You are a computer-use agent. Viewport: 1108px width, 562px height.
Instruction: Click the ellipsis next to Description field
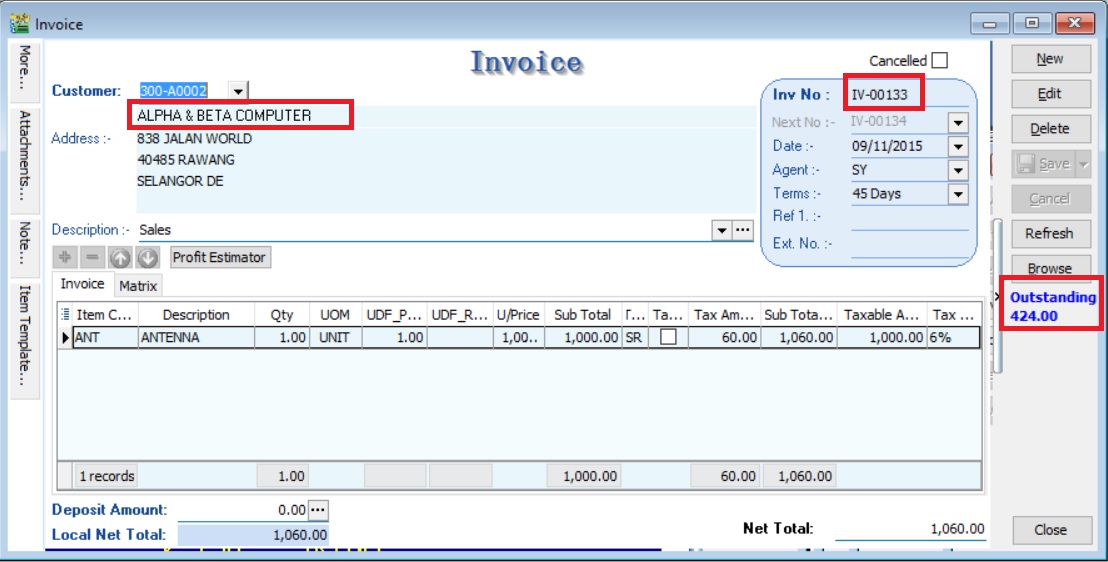click(x=742, y=230)
